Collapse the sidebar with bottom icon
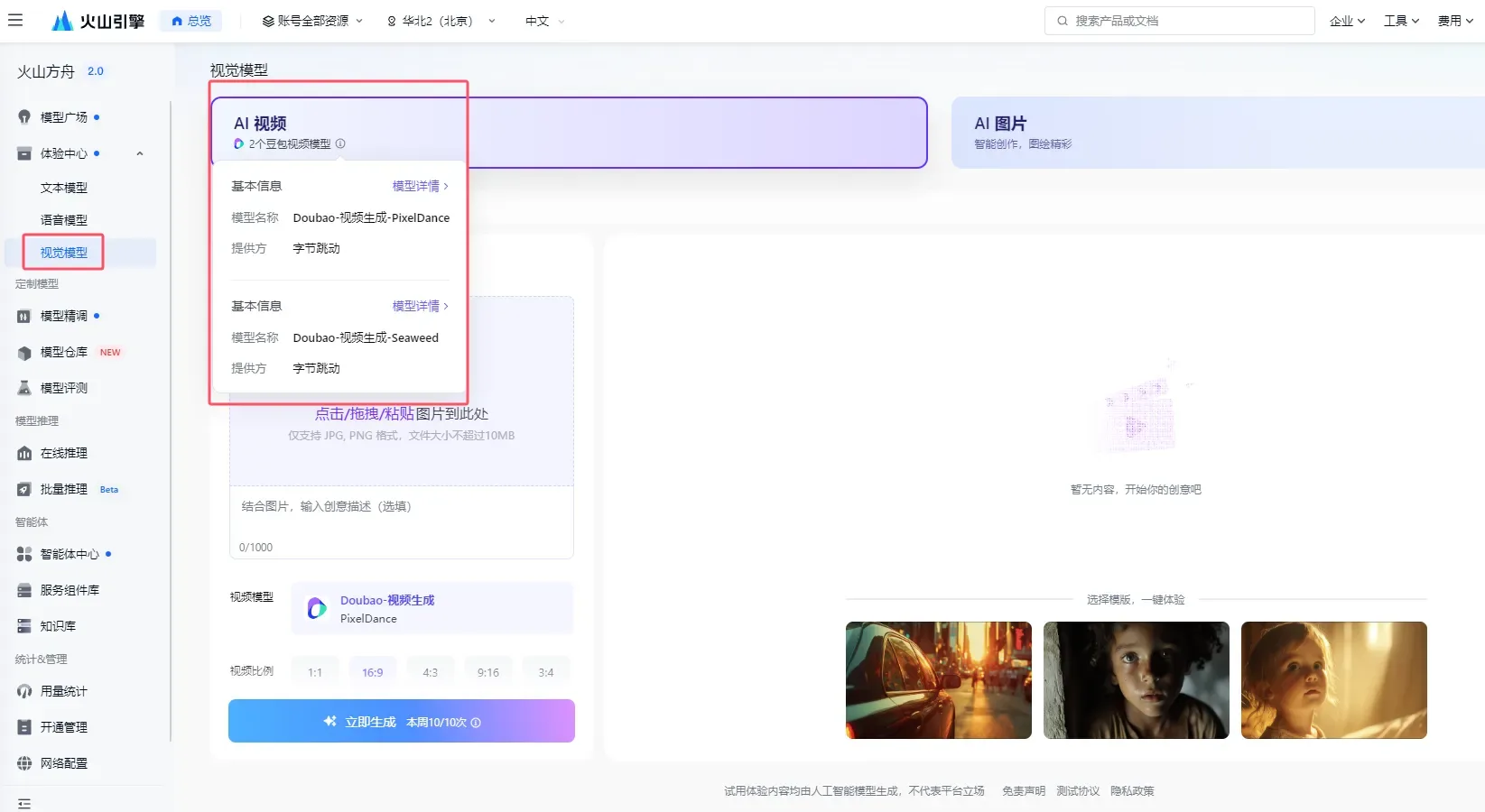This screenshot has width=1485, height=812. [x=24, y=803]
